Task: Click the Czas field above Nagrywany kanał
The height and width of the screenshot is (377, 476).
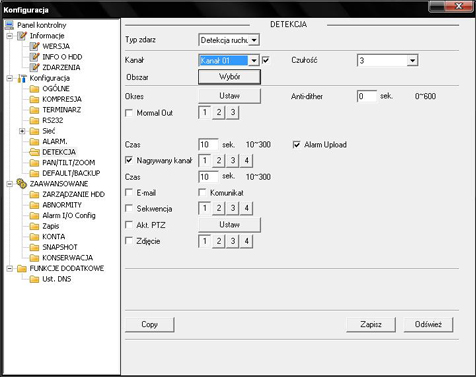Action: pos(208,145)
